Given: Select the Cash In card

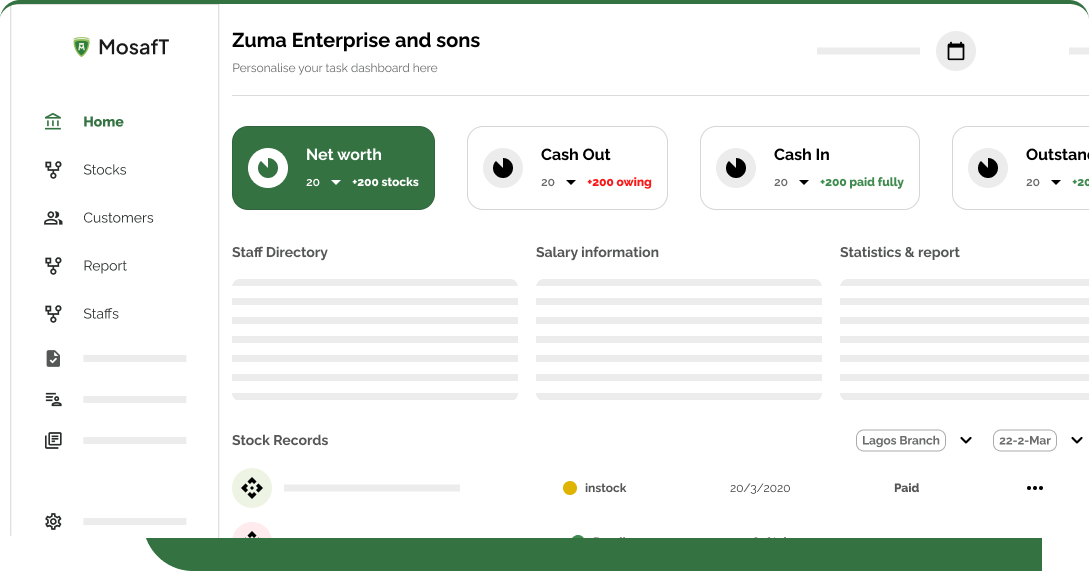Looking at the screenshot, I should [x=810, y=167].
